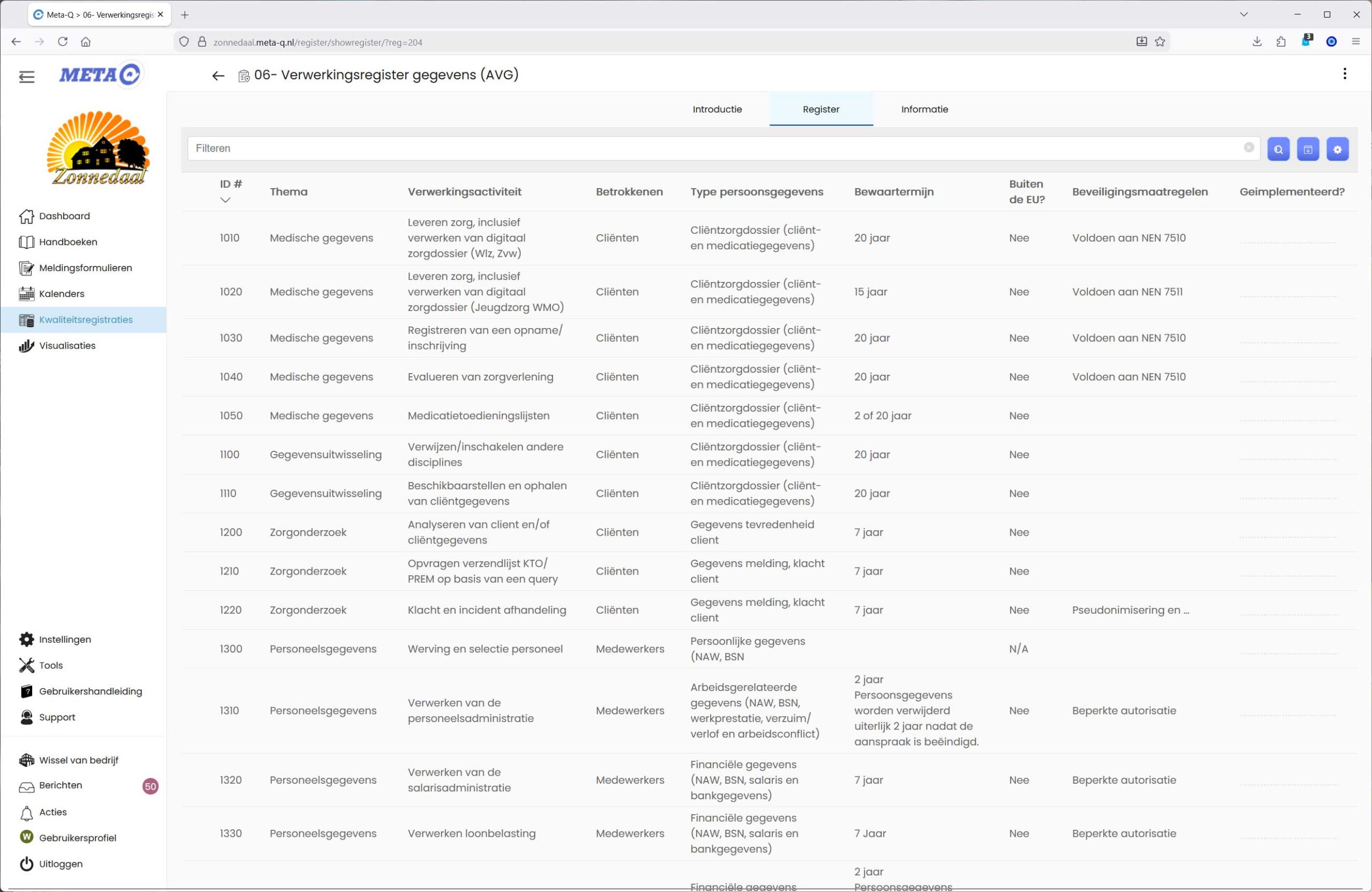Click Uitloggen to log out

coord(61,864)
